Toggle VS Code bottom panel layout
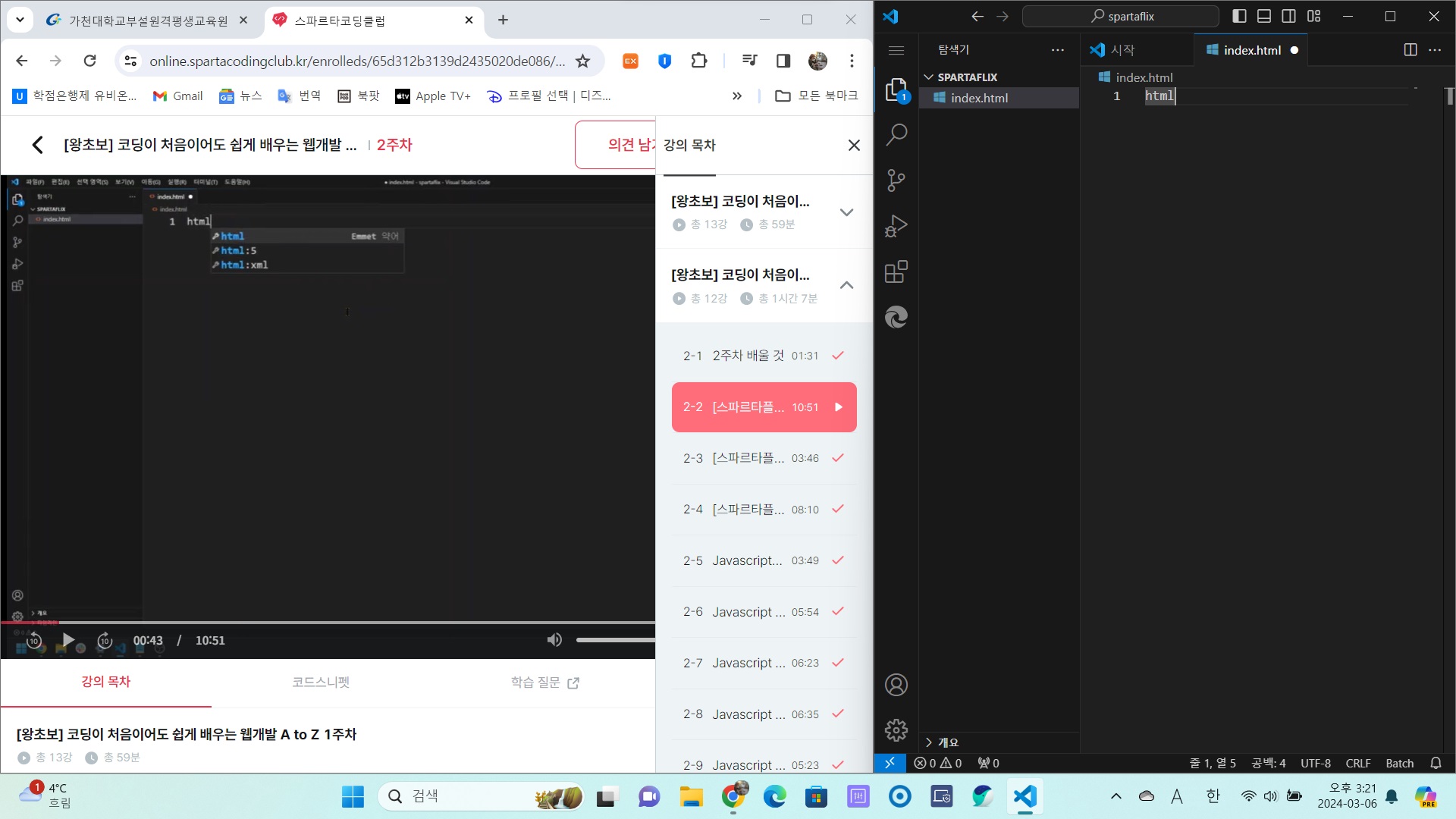The width and height of the screenshot is (1456, 819). [x=1264, y=16]
